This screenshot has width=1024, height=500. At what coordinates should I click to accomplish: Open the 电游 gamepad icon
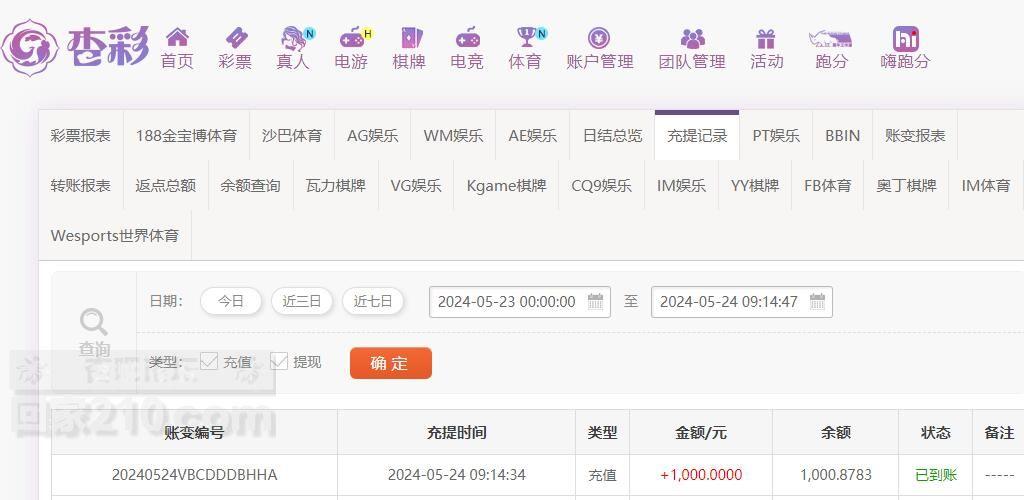click(x=351, y=37)
